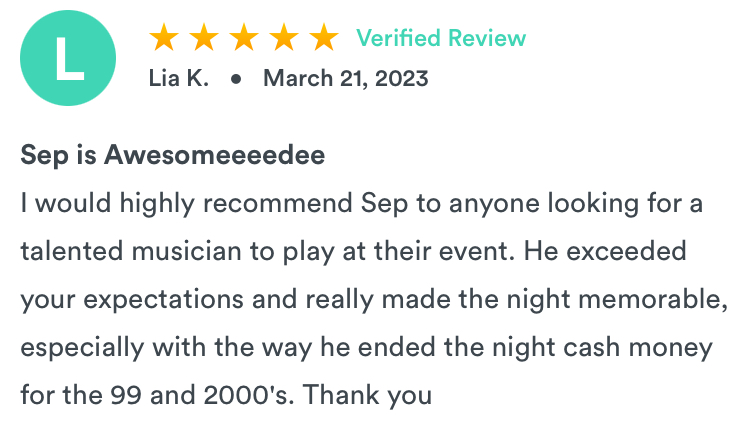
Task: Click the third gold star
Action: pyautogui.click(x=244, y=37)
